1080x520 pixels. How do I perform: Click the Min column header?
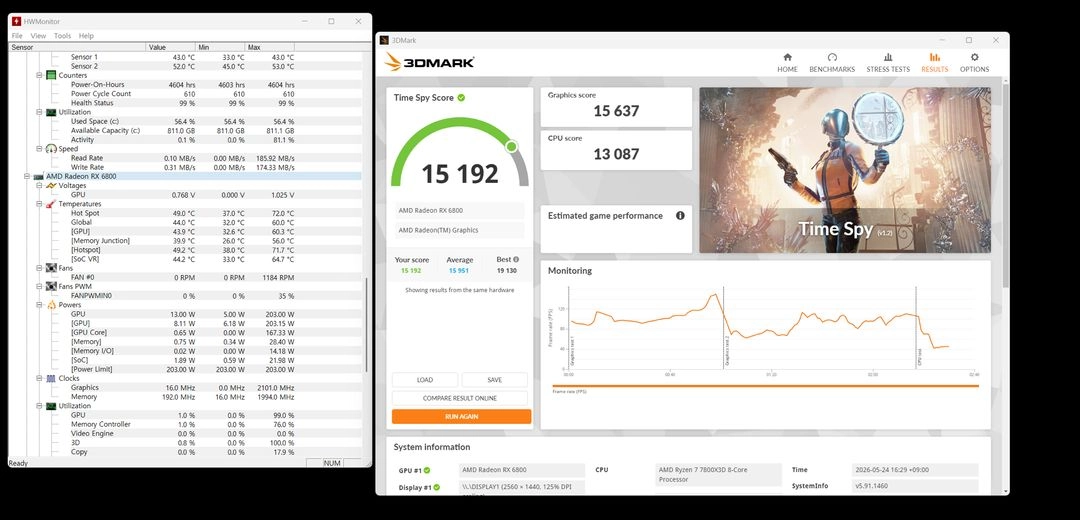click(x=221, y=48)
